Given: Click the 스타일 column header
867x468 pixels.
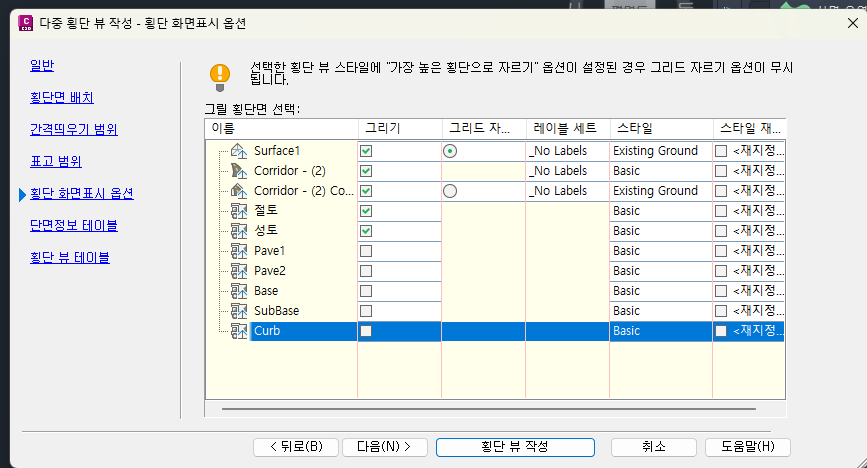Looking at the screenshot, I should click(660, 128).
